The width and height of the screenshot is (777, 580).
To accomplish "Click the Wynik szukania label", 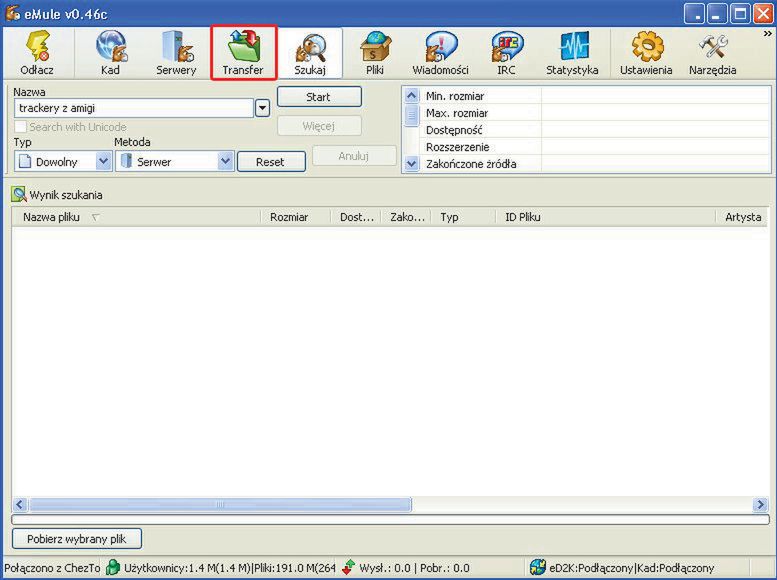I will [x=66, y=195].
